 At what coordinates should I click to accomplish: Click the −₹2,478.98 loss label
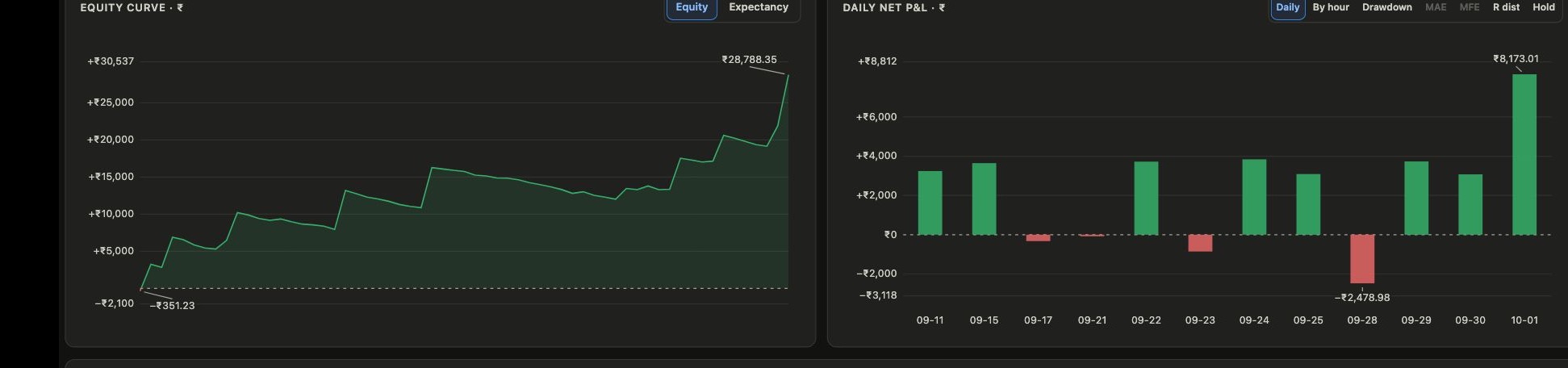[x=1362, y=298]
